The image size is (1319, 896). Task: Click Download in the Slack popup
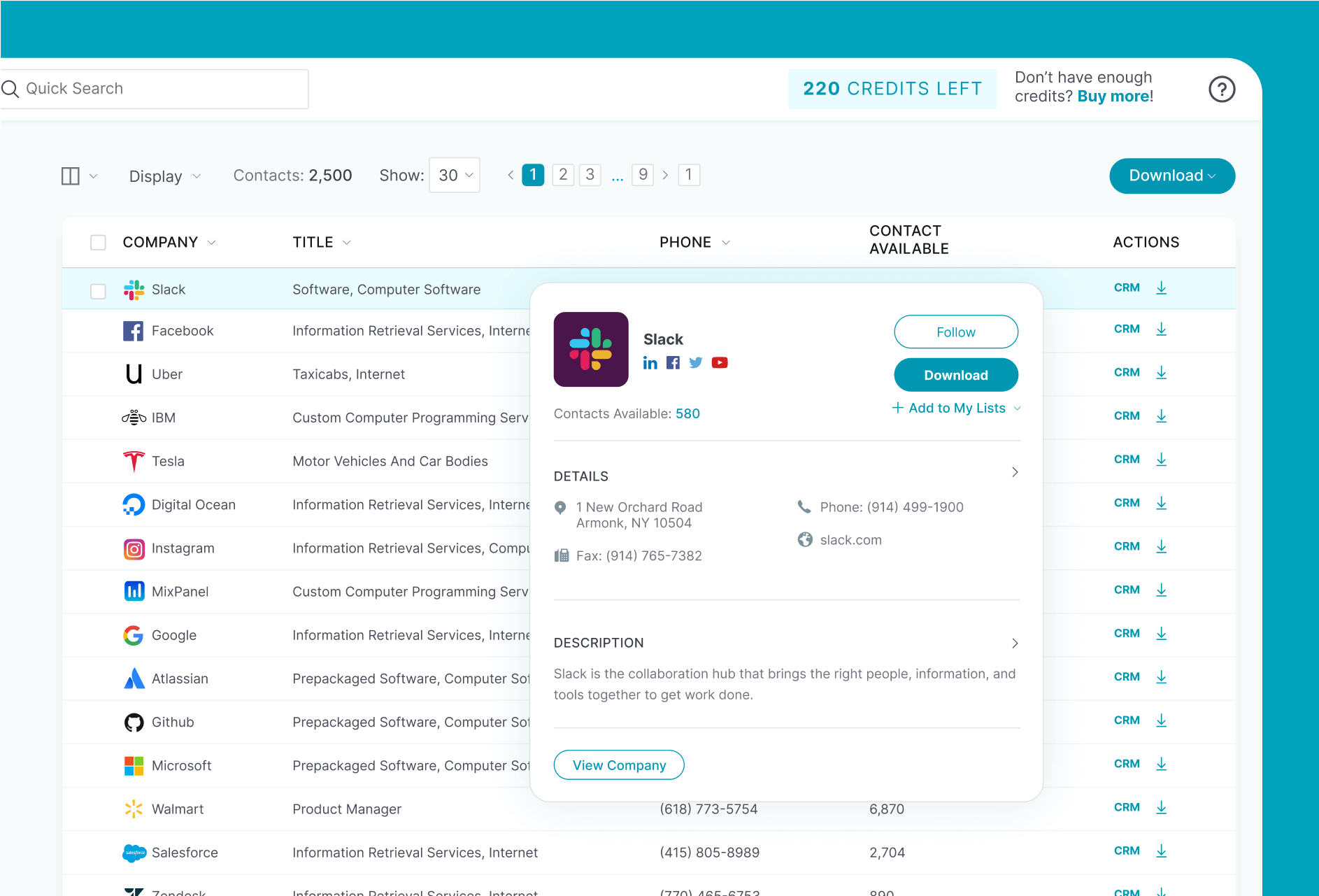[956, 375]
